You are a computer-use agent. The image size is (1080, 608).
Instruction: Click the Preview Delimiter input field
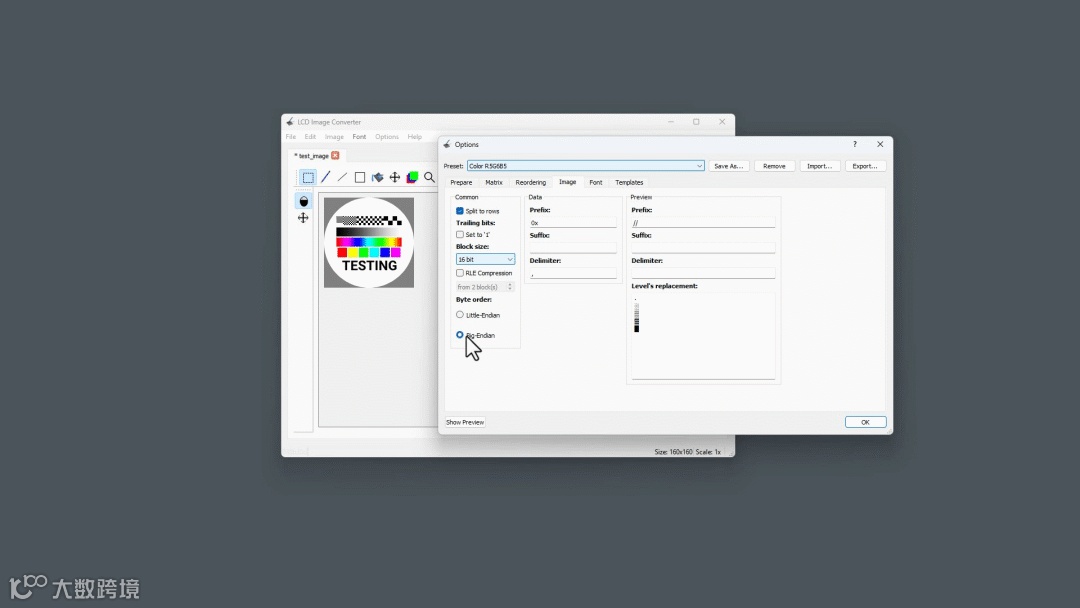point(703,273)
